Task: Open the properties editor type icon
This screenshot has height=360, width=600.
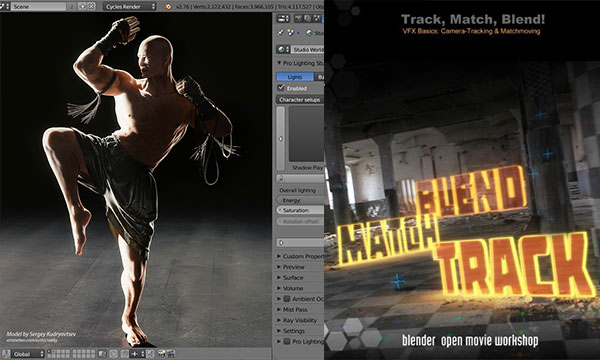Action: [x=283, y=18]
